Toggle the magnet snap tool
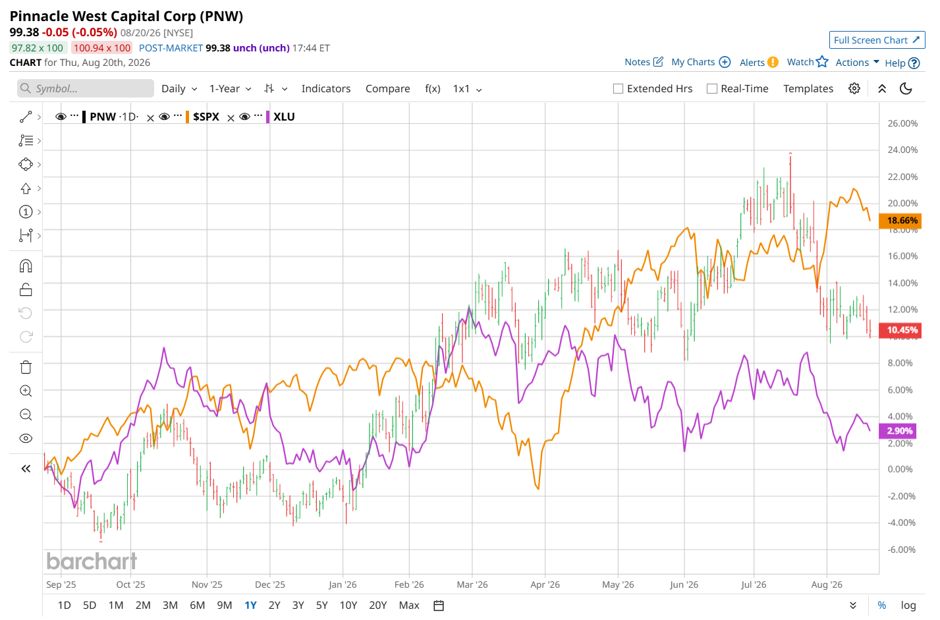The width and height of the screenshot is (940, 620). point(26,266)
